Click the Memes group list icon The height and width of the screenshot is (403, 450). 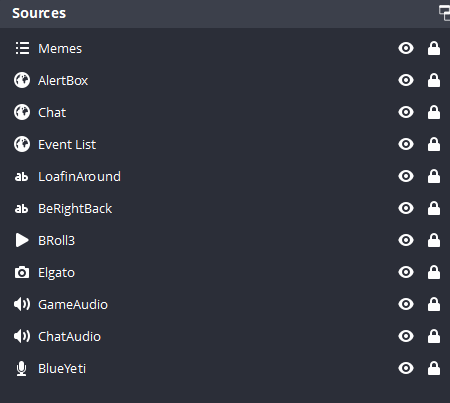click(x=22, y=48)
